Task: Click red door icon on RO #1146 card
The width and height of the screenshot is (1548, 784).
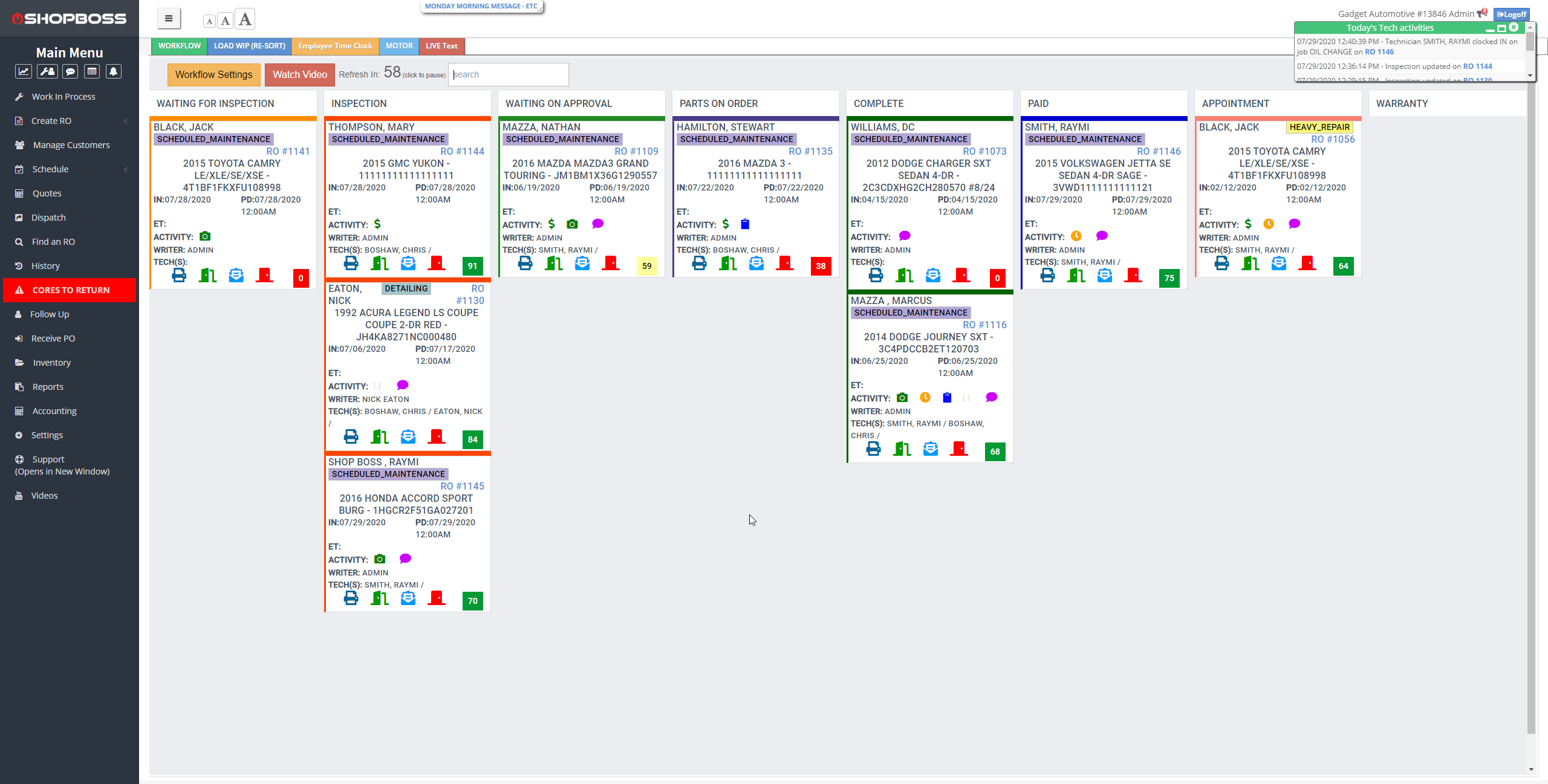Action: pos(1133,276)
